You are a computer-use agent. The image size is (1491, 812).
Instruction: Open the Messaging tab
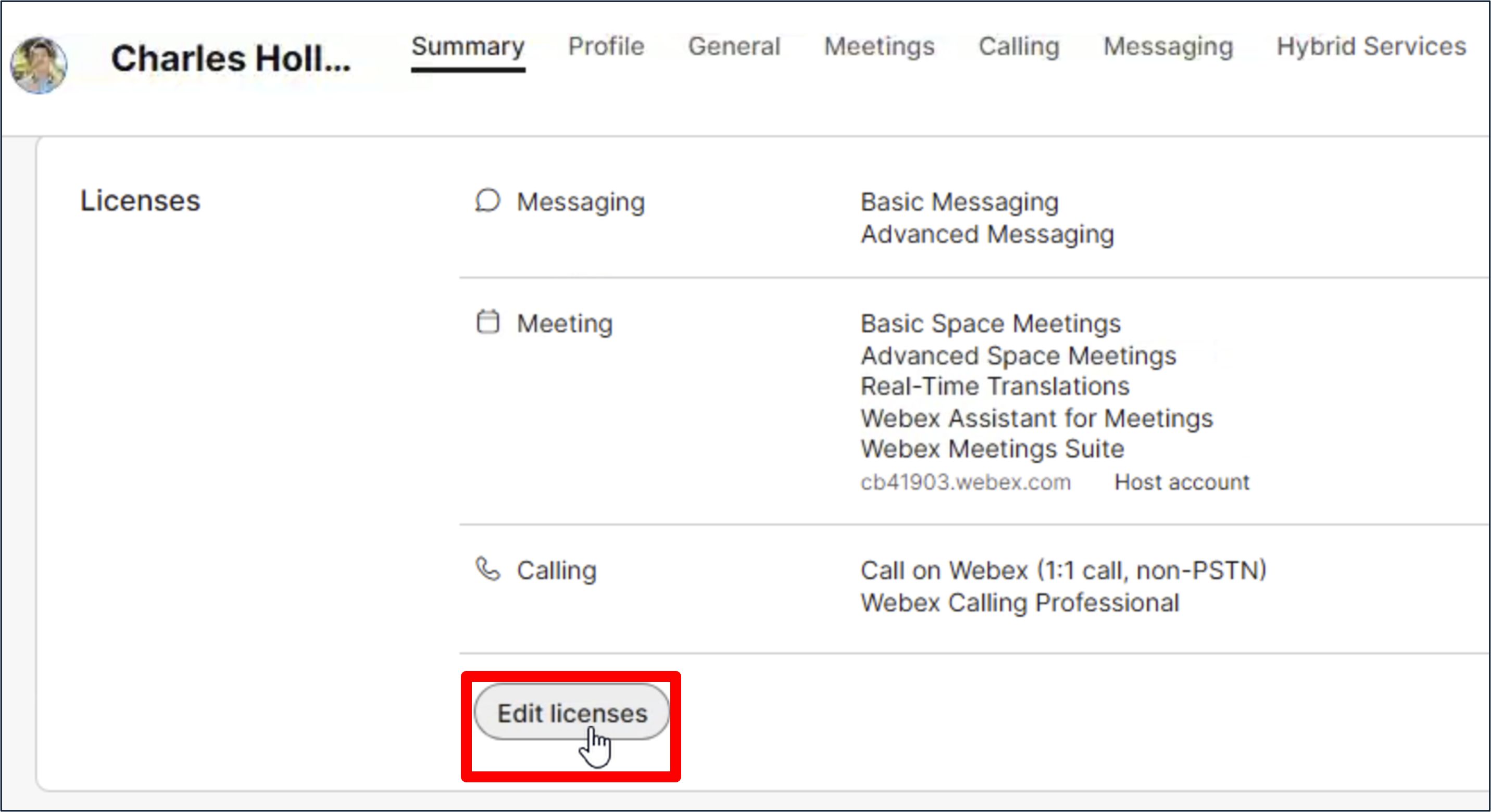(1168, 46)
